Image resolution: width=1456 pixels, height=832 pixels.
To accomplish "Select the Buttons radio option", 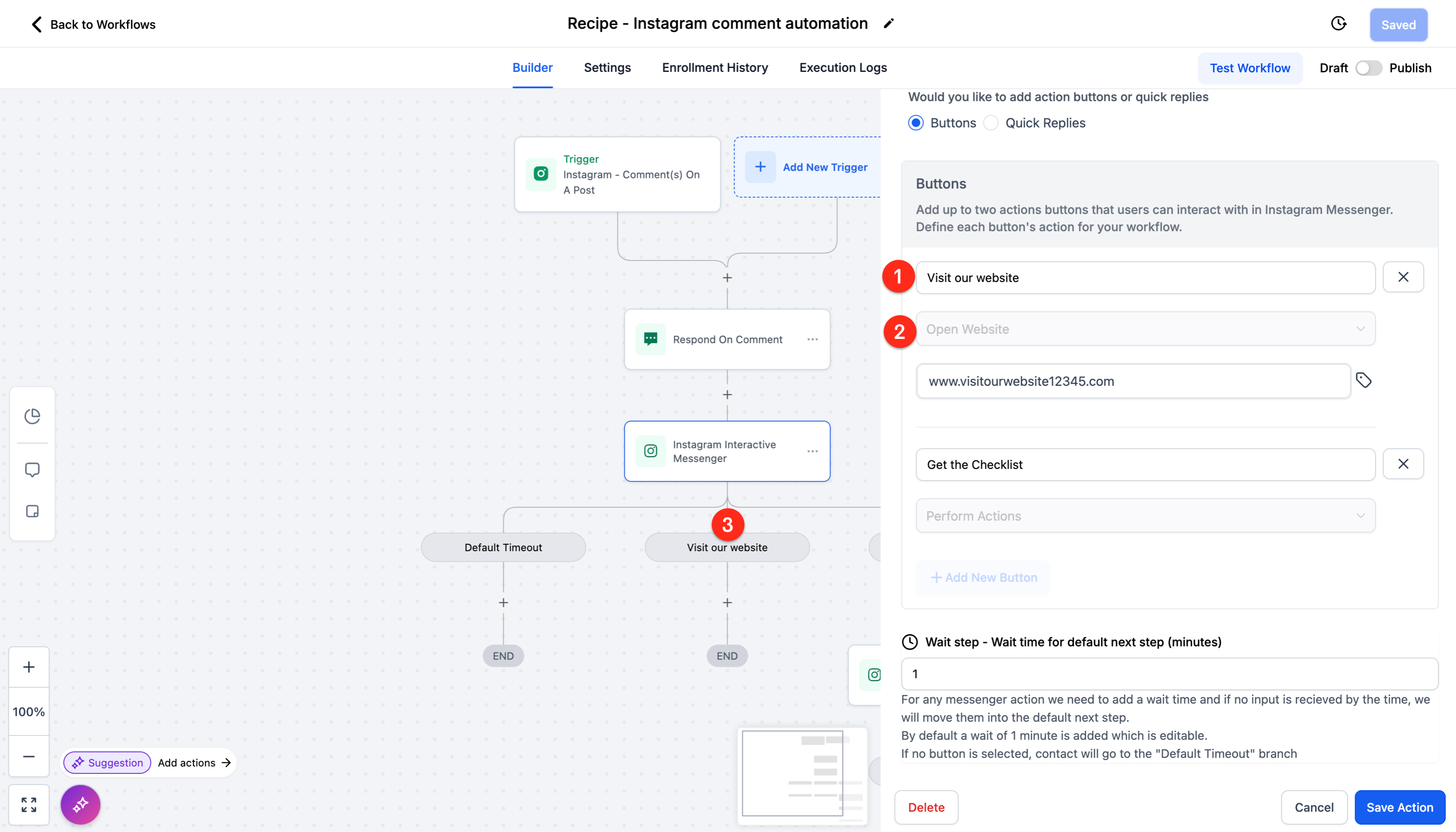I will pos(916,123).
